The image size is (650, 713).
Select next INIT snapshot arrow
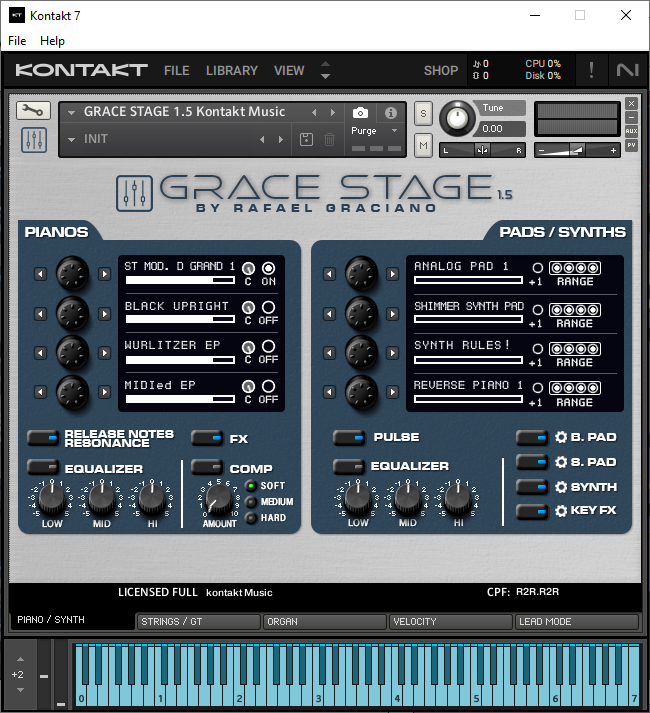pos(281,140)
